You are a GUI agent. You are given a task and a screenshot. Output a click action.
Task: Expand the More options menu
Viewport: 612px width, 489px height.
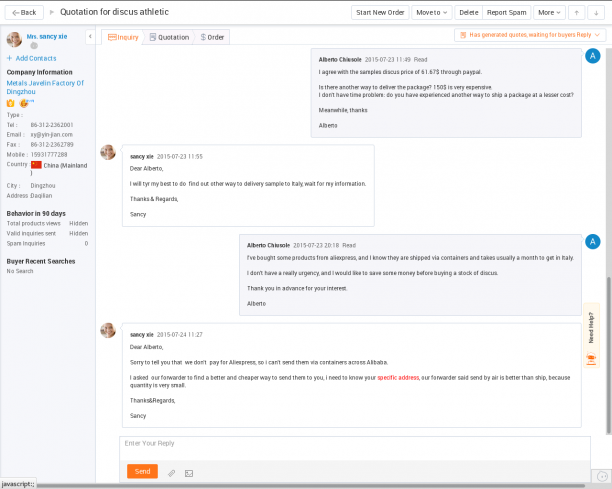click(549, 12)
